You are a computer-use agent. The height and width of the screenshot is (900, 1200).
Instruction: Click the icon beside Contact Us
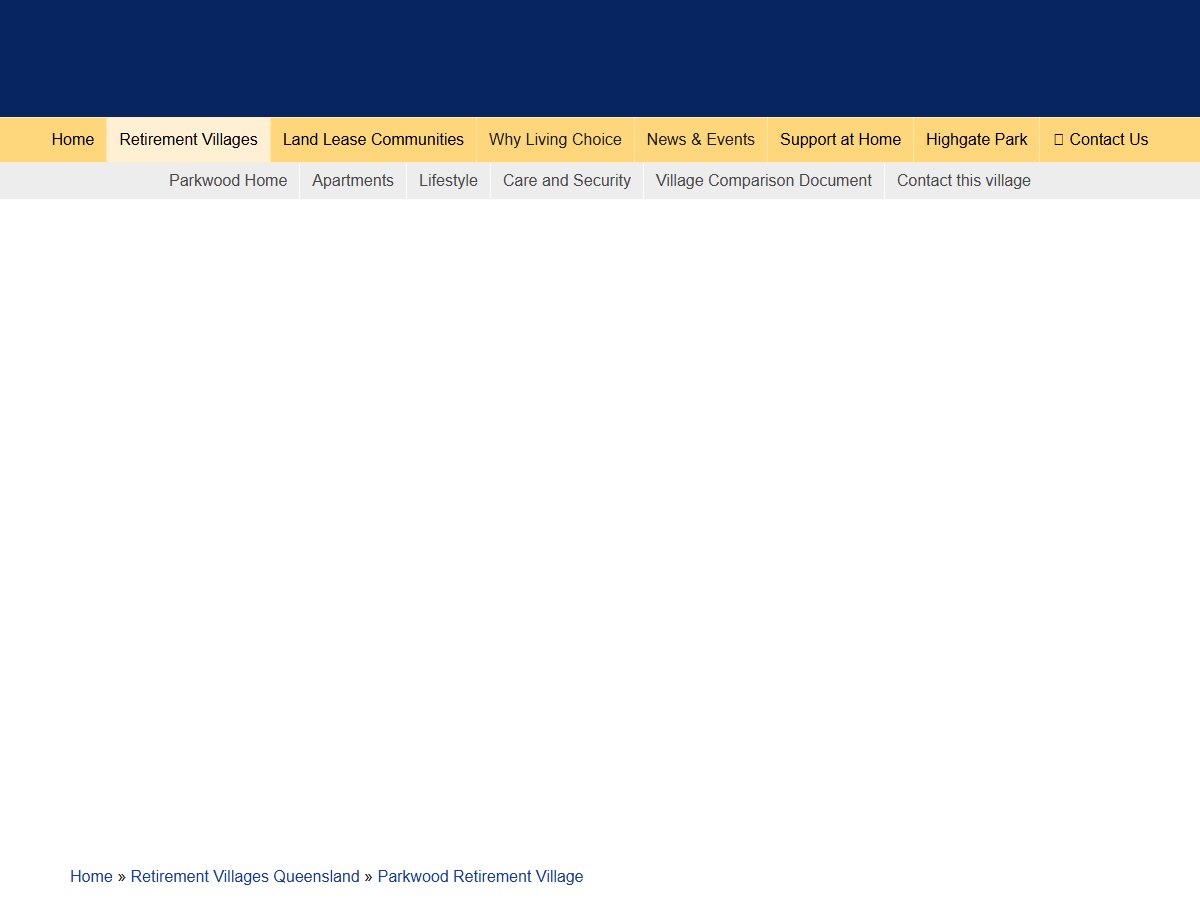(1059, 140)
